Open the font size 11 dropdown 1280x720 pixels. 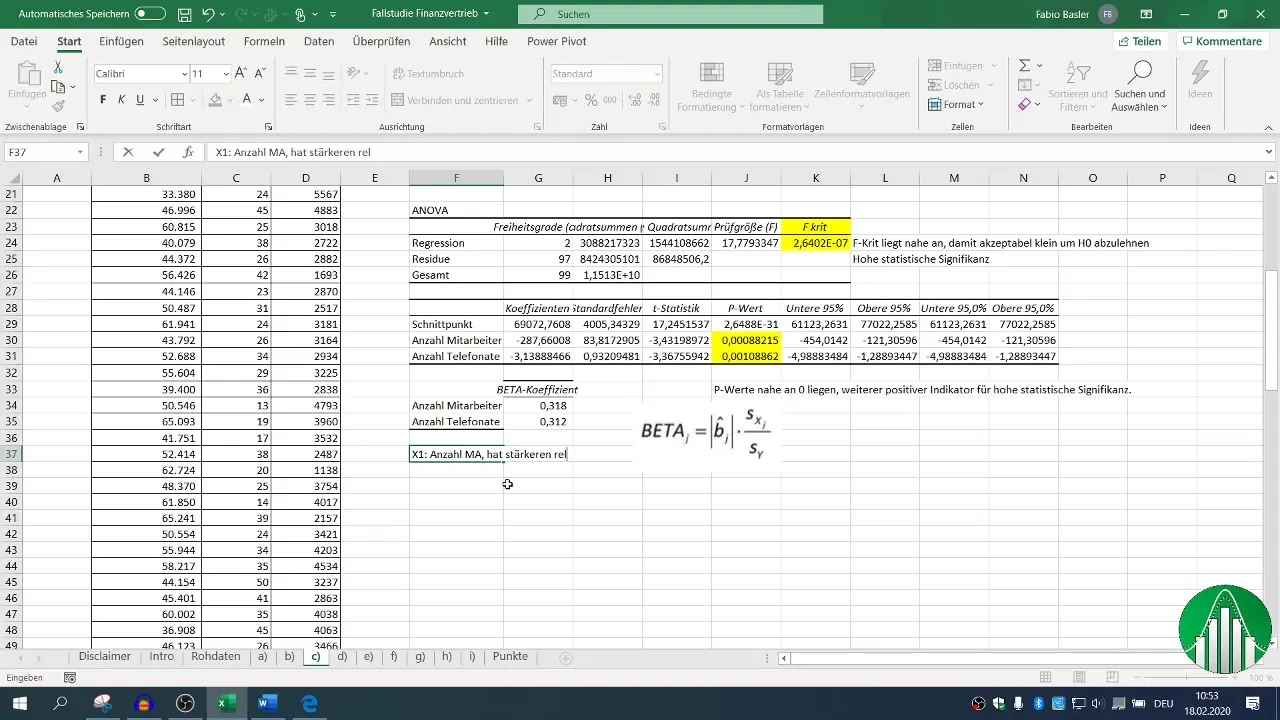(x=227, y=74)
